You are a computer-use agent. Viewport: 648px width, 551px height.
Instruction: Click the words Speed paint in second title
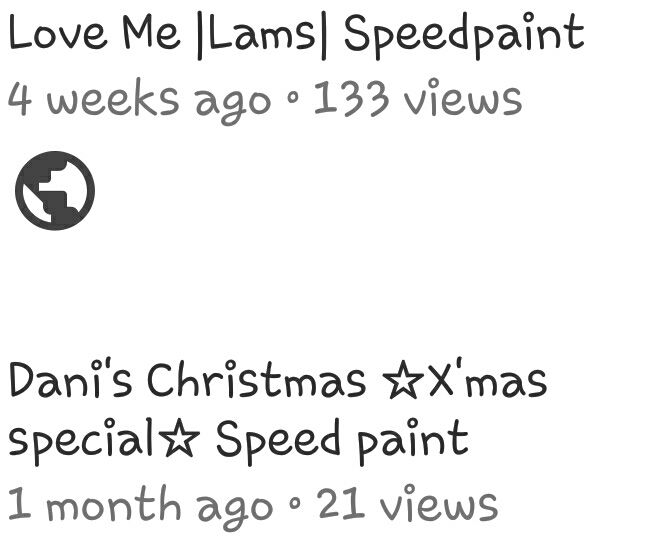[x=343, y=441]
